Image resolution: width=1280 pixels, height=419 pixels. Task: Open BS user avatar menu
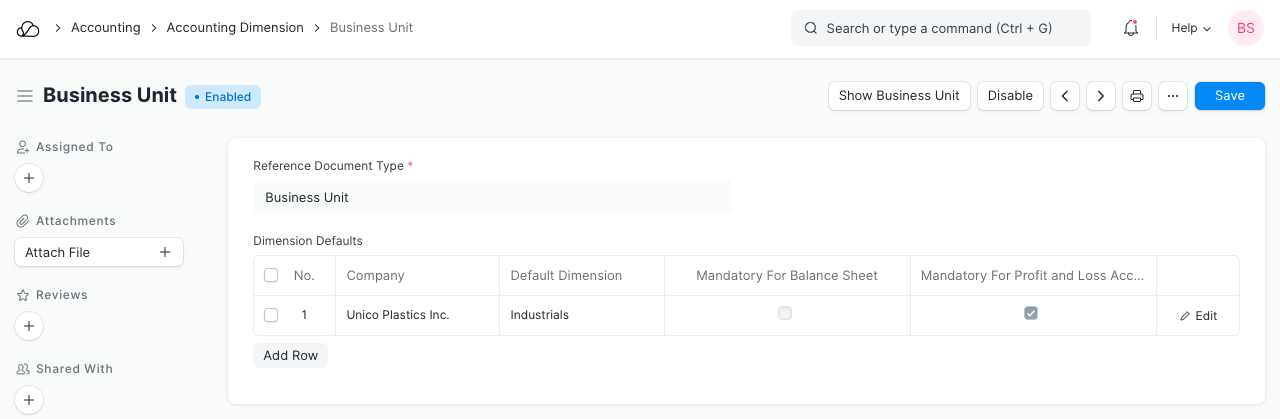(x=1246, y=29)
